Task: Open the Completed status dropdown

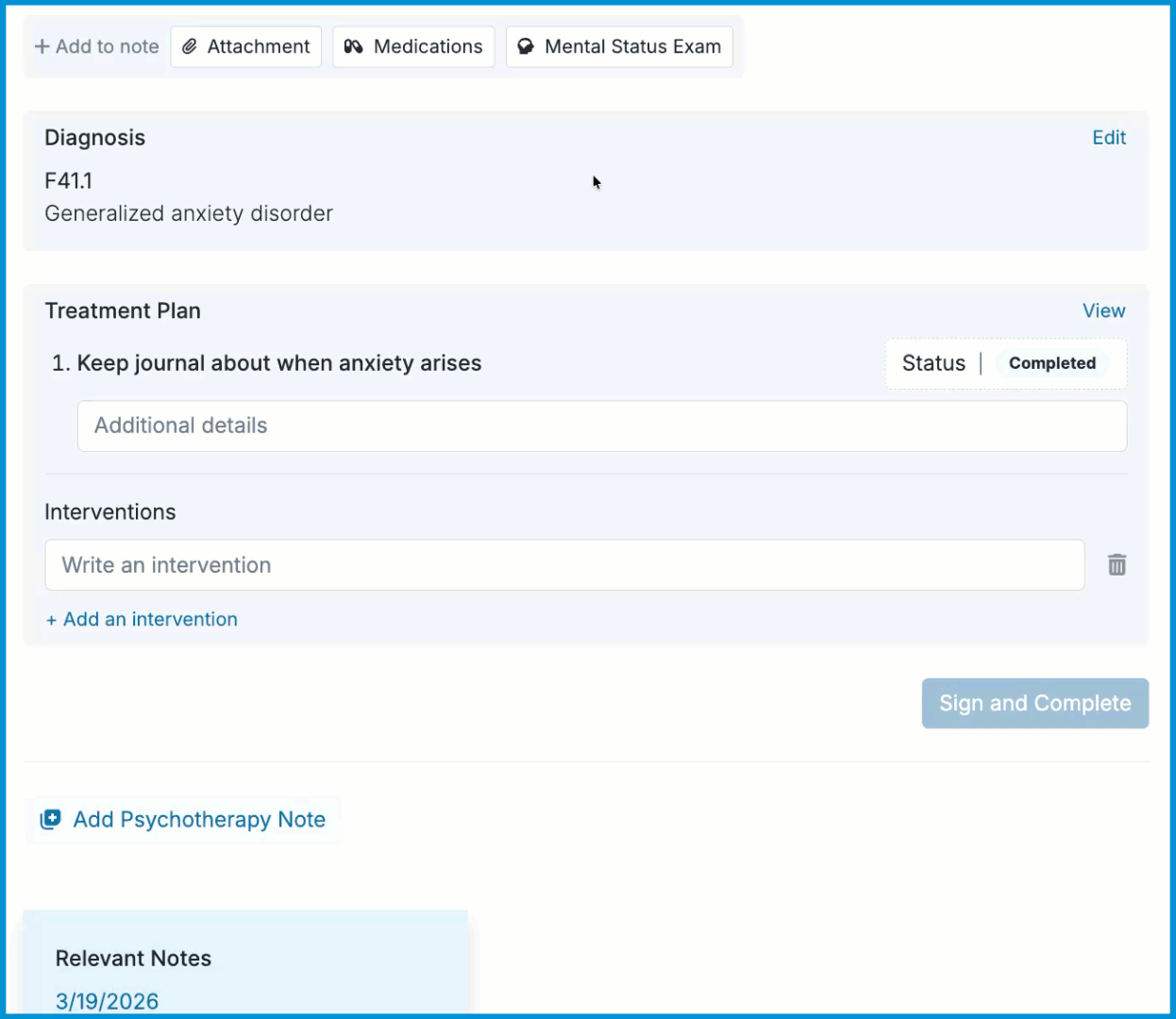Action: tap(1052, 363)
